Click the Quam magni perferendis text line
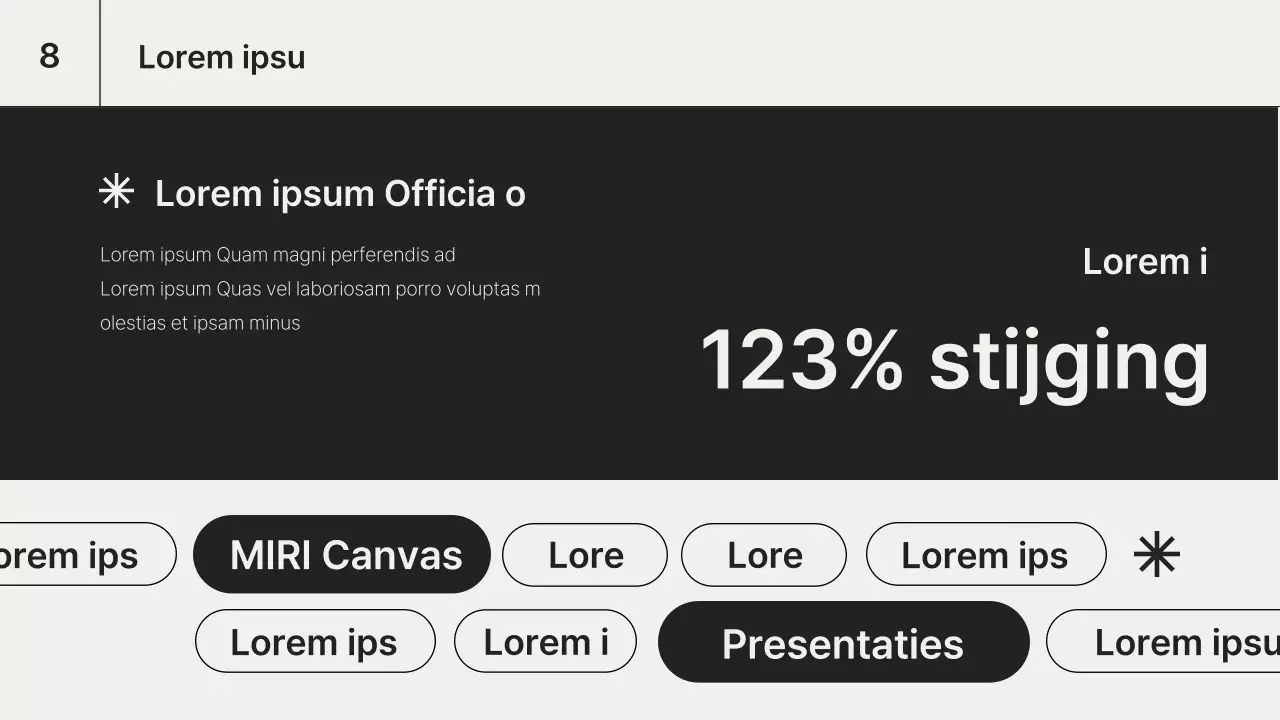Screen dimensions: 1280x720 (278, 255)
